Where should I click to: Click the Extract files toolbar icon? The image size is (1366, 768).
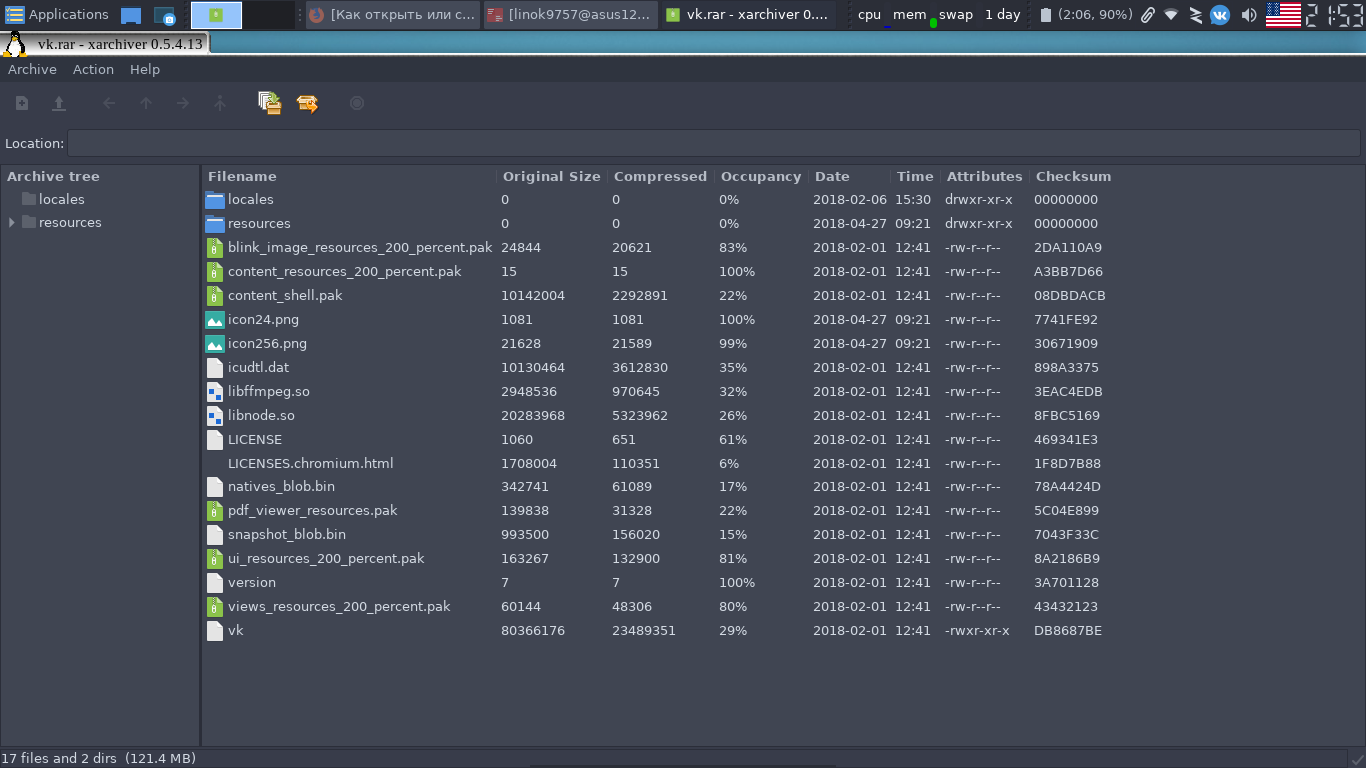[x=307, y=103]
